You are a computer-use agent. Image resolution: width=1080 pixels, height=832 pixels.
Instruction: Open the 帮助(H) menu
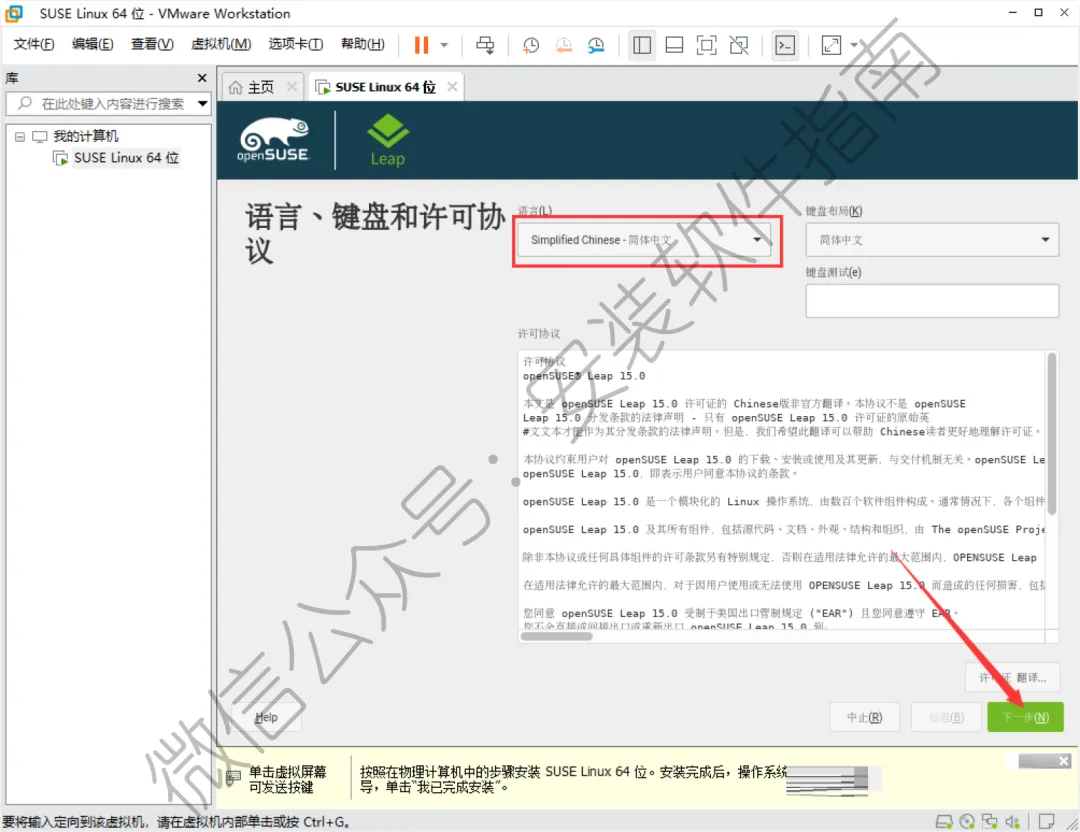(x=362, y=44)
